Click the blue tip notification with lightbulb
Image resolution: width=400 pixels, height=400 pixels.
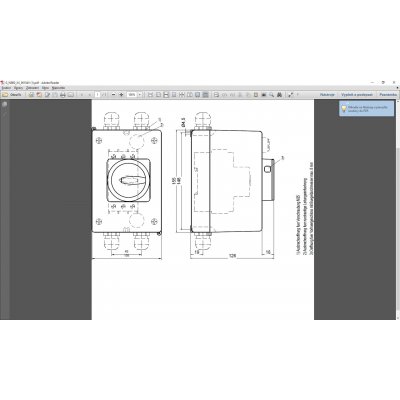(366, 108)
